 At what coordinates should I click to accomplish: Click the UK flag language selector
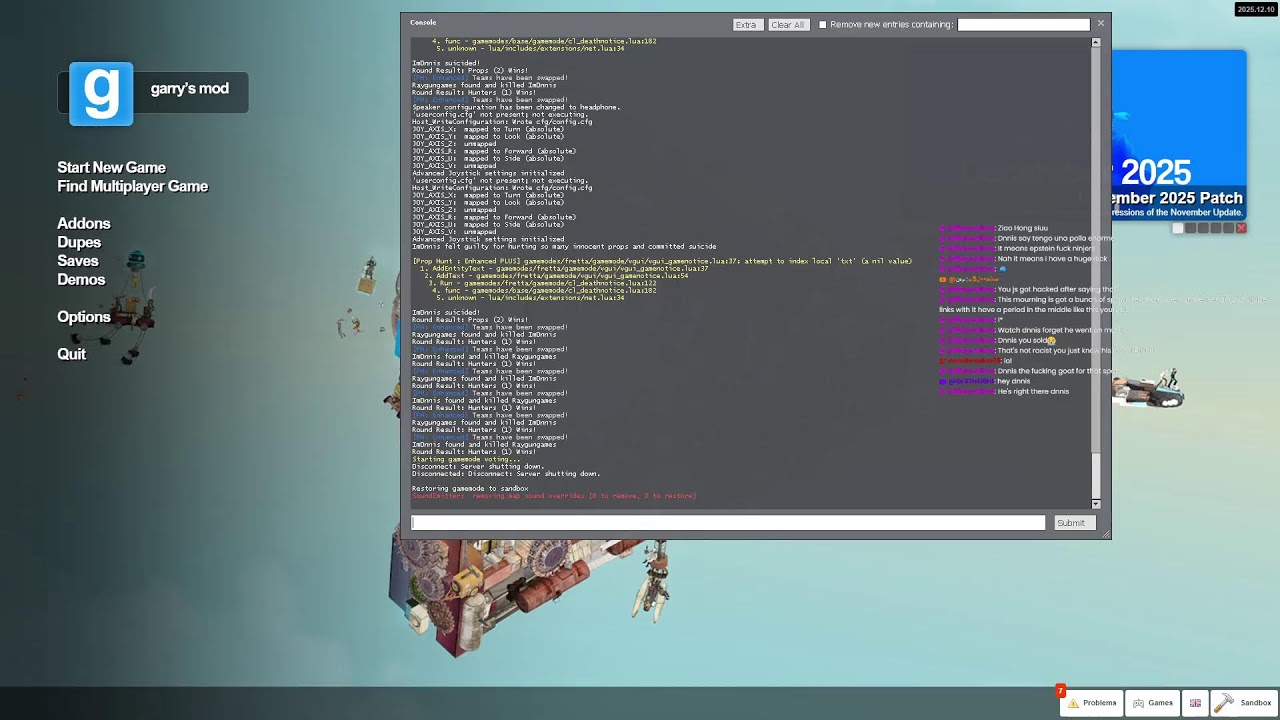tap(1195, 703)
